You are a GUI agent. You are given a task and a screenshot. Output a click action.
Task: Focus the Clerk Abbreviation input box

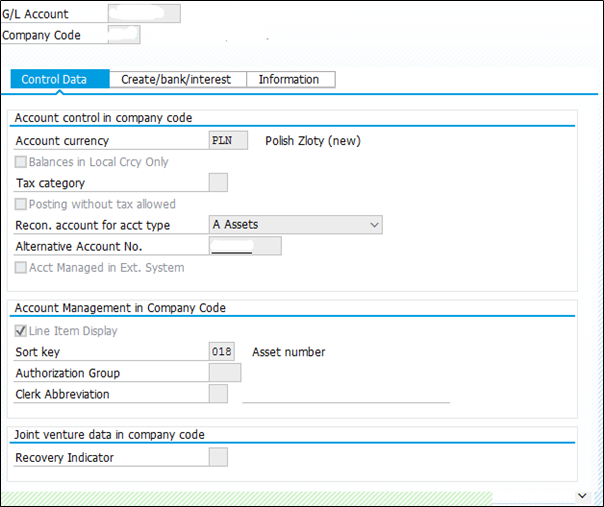tap(218, 394)
